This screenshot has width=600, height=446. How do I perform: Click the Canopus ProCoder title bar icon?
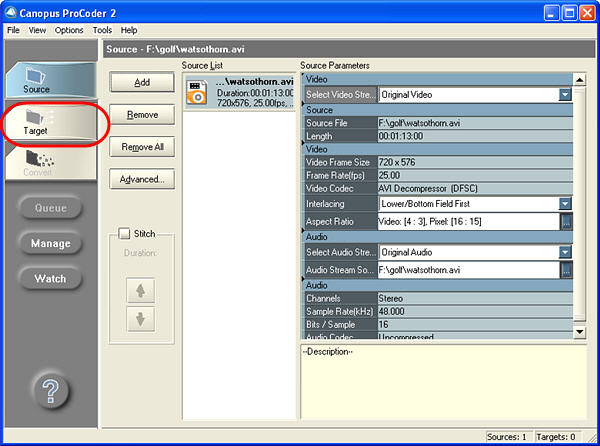pyautogui.click(x=11, y=13)
